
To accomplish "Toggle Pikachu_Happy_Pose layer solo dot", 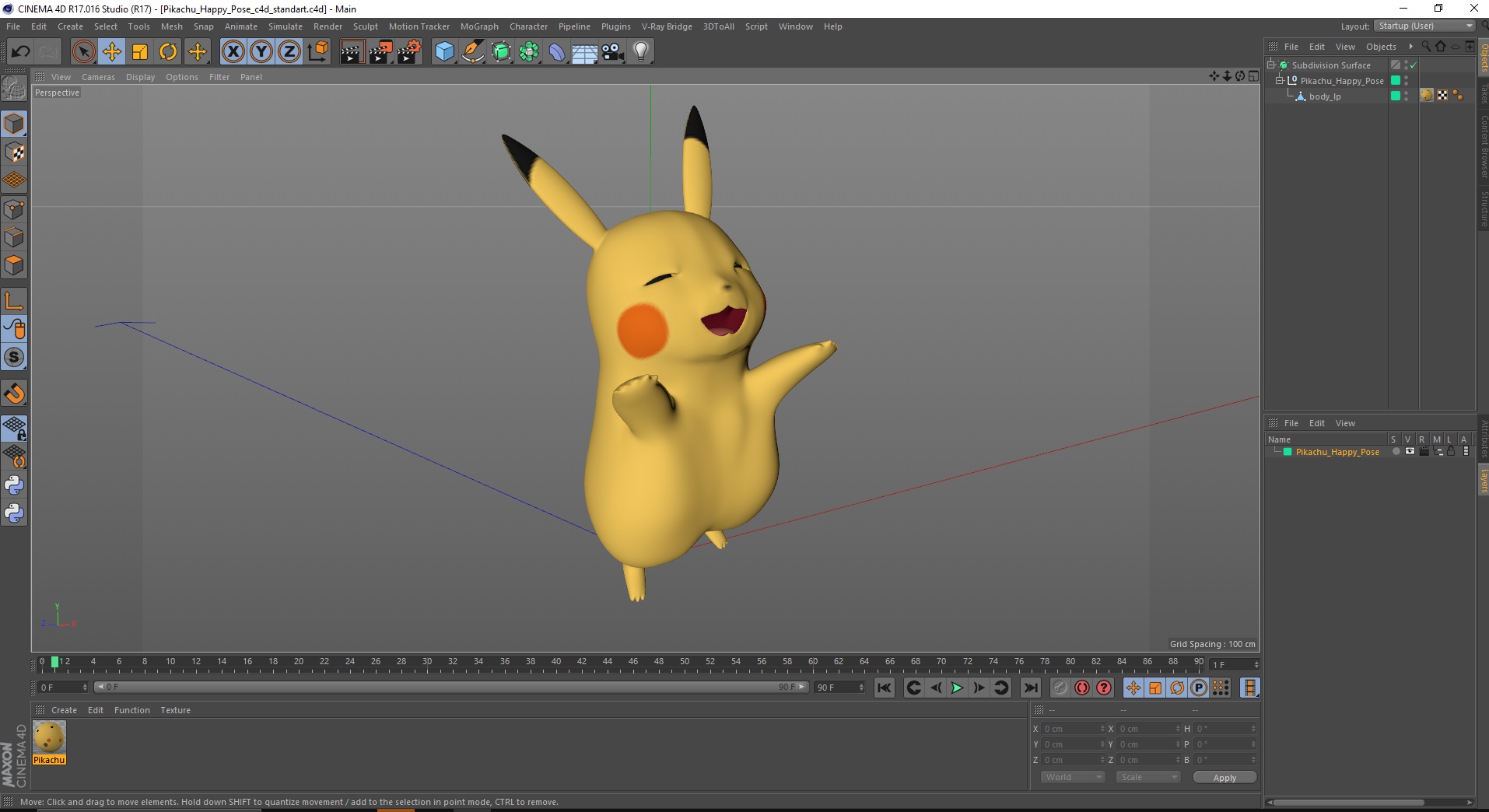I will (x=1396, y=451).
